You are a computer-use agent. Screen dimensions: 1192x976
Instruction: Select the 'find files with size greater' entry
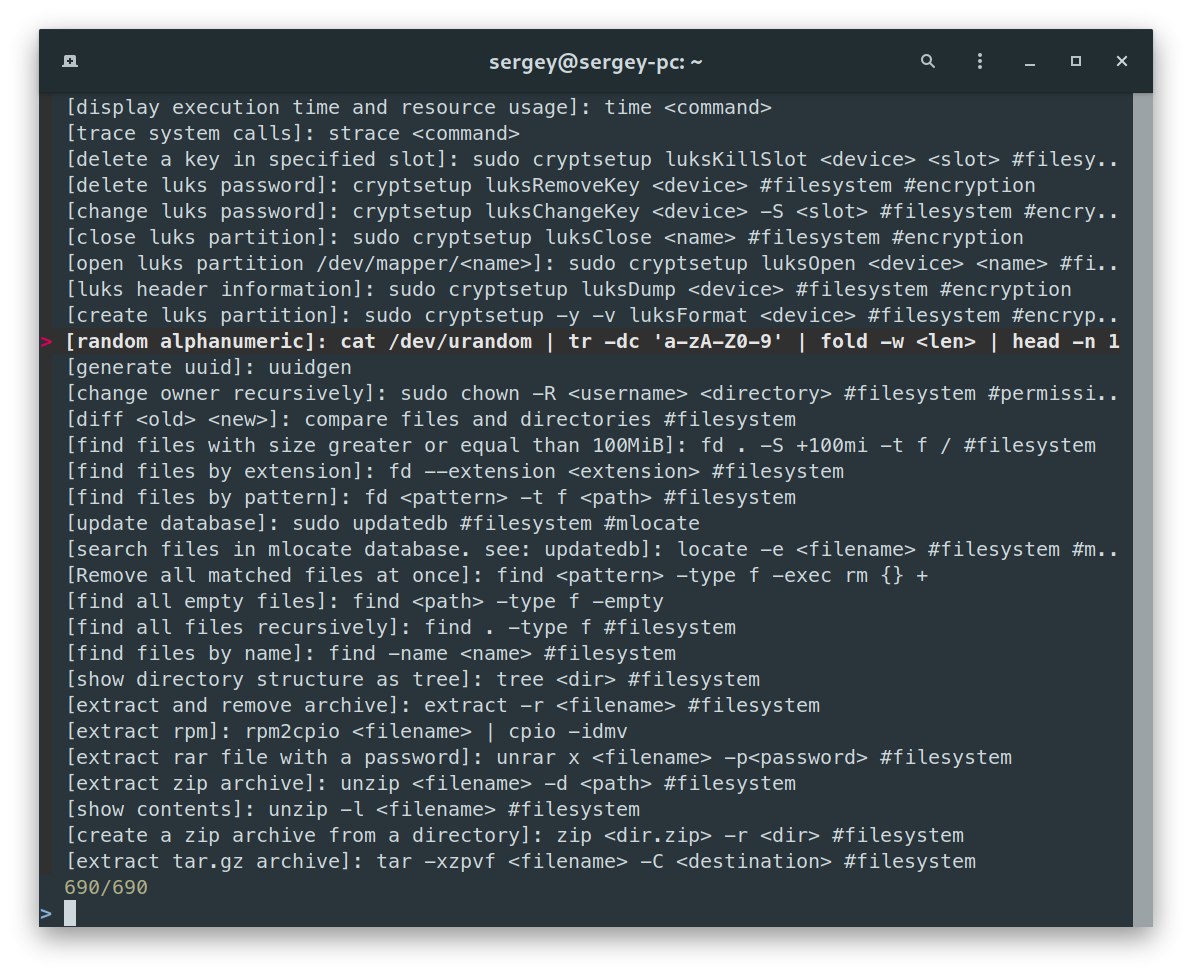pyautogui.click(x=581, y=445)
